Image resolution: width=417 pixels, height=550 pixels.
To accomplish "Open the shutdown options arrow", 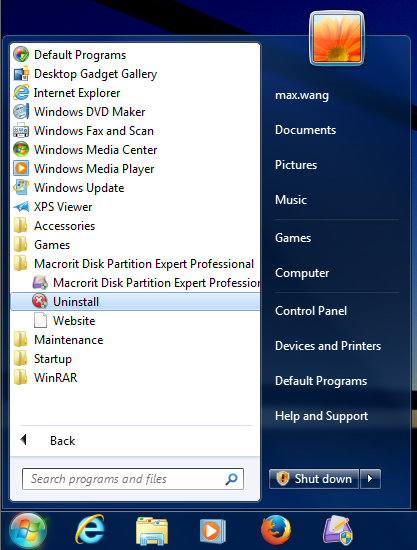I will pos(370,479).
